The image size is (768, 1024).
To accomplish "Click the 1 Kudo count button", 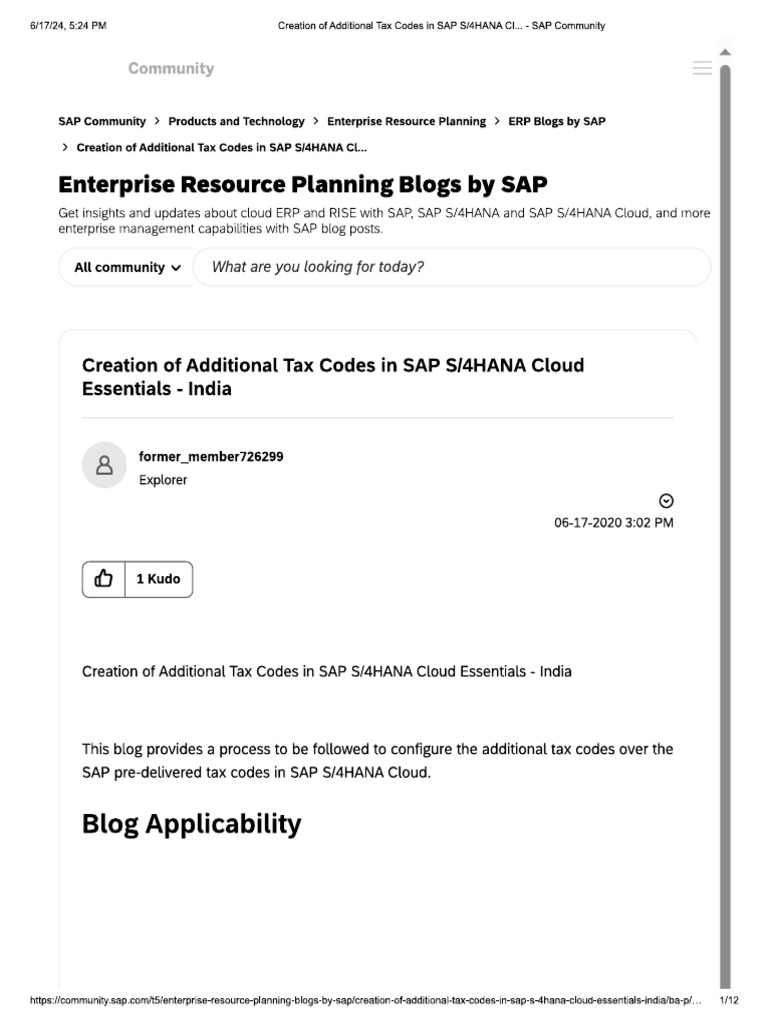I will pyautogui.click(x=159, y=579).
